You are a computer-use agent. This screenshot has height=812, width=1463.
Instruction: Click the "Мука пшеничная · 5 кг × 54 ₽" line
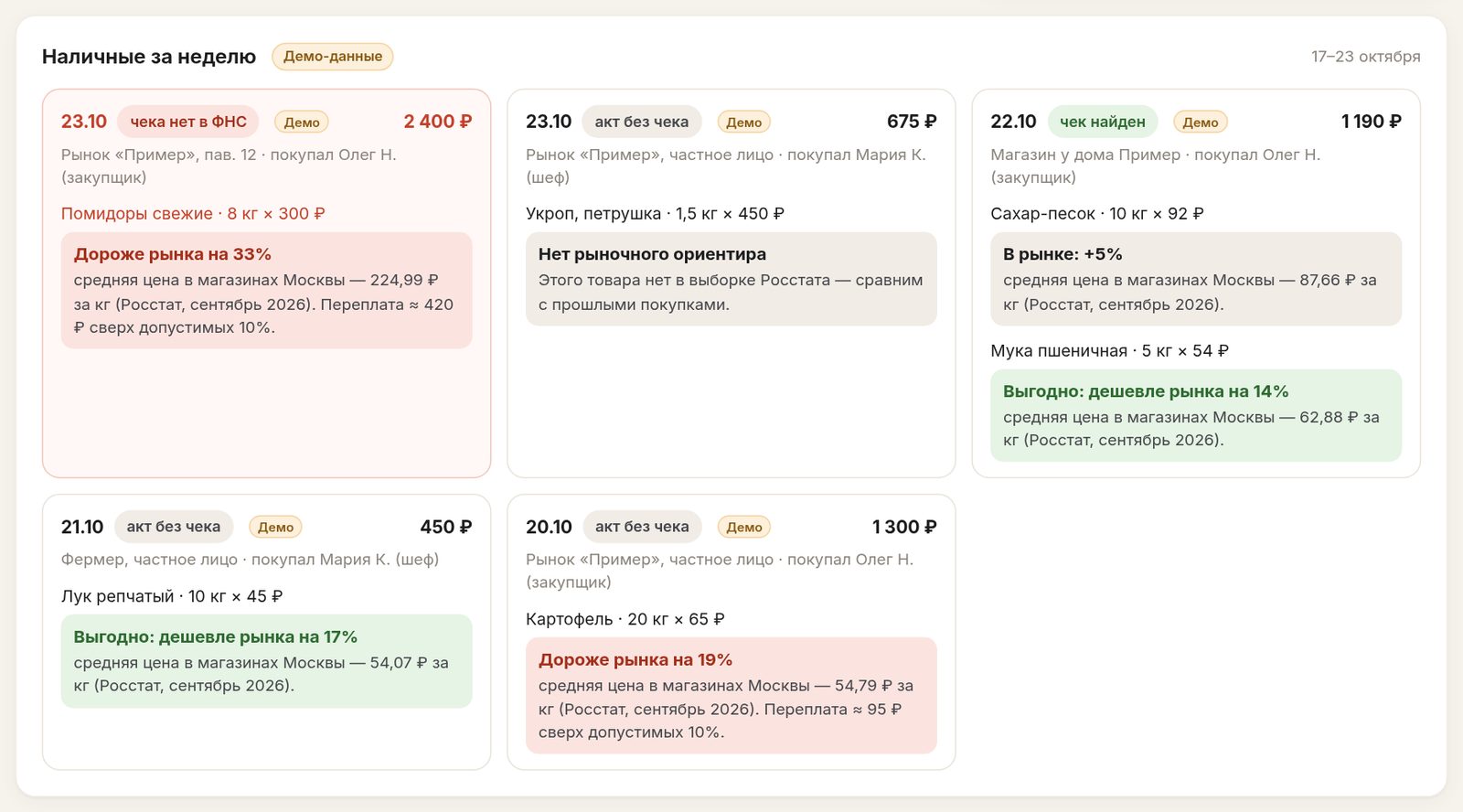(x=1110, y=351)
